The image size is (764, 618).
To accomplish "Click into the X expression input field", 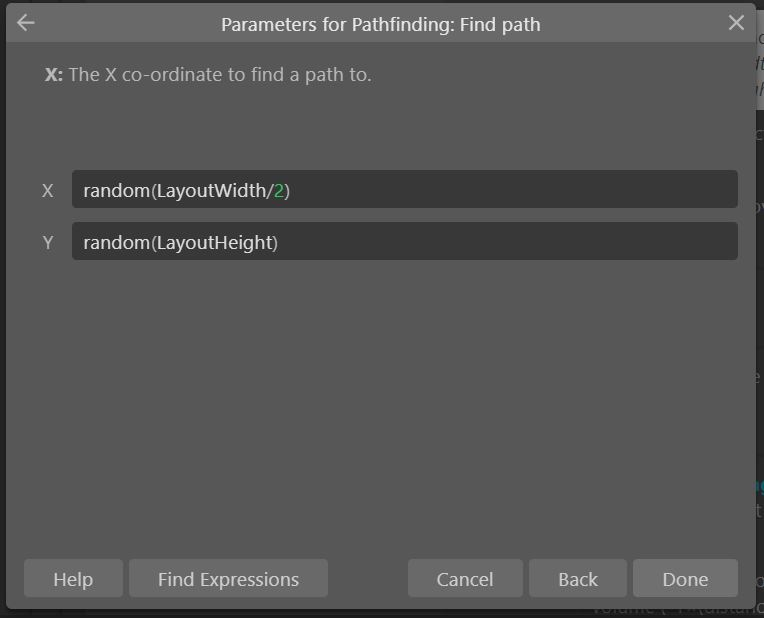I will coord(404,189).
